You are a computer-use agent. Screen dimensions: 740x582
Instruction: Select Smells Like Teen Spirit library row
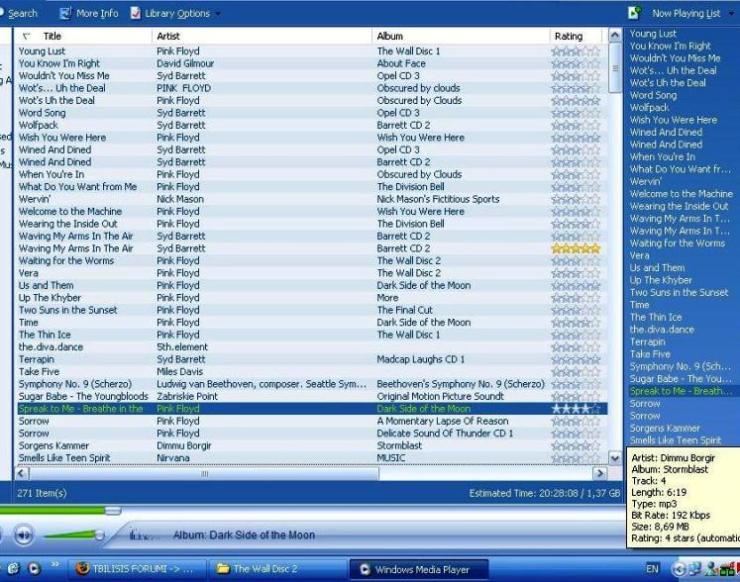tap(311, 458)
